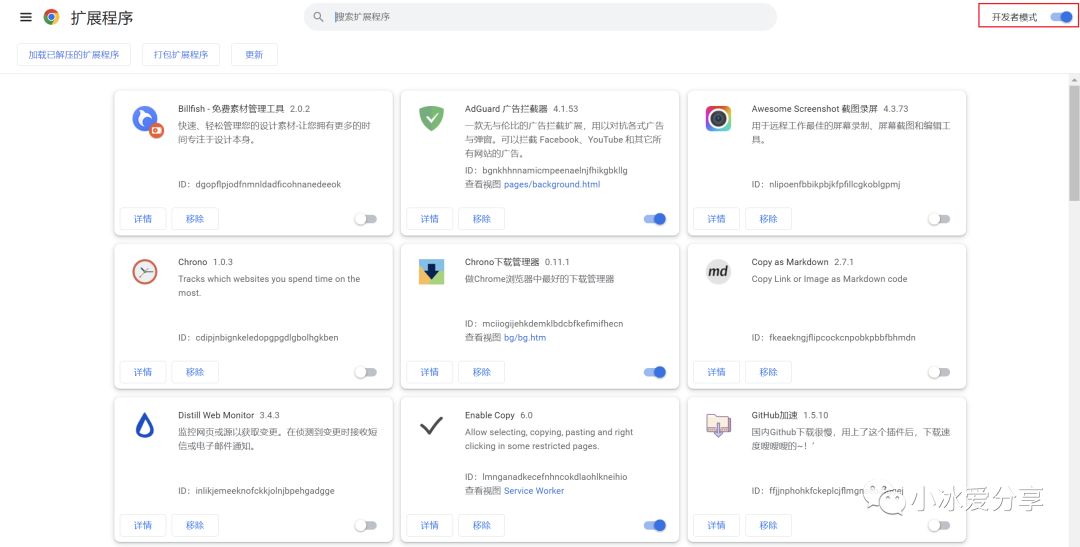This screenshot has width=1080, height=547.
Task: Open 详情 for Copy as Markdown
Action: click(x=716, y=371)
